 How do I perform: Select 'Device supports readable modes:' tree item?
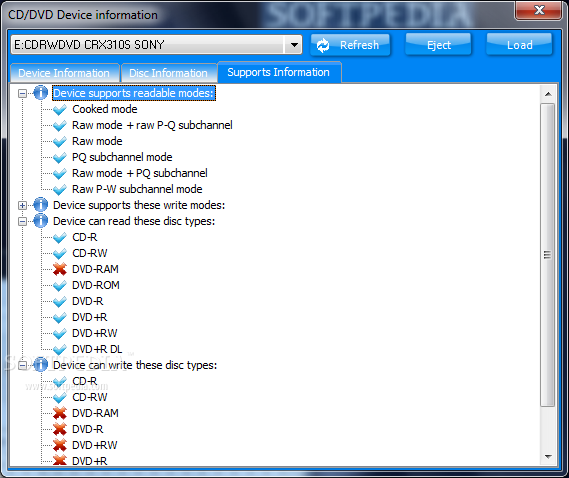click(x=134, y=93)
